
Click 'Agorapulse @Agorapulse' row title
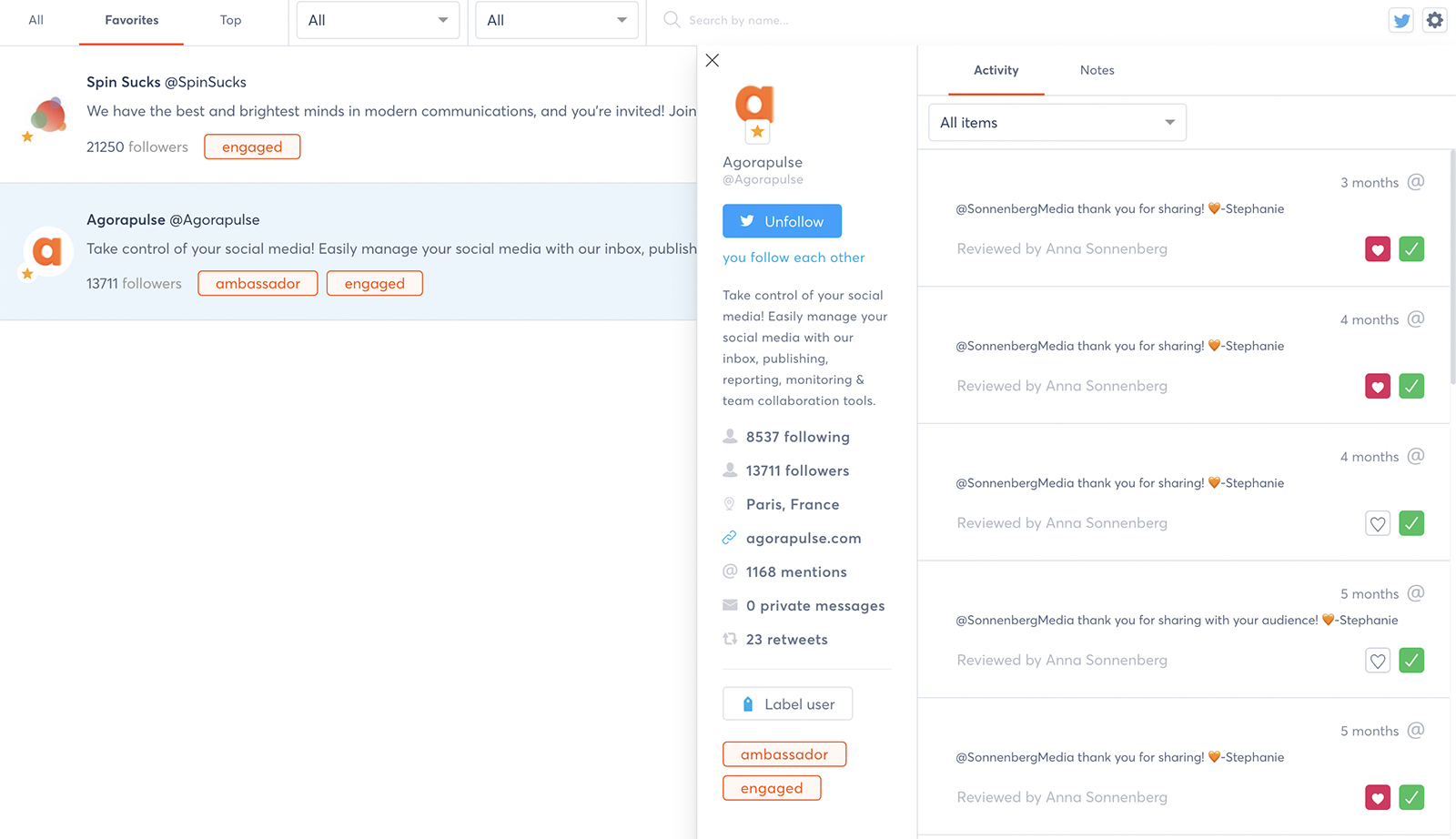click(x=173, y=219)
